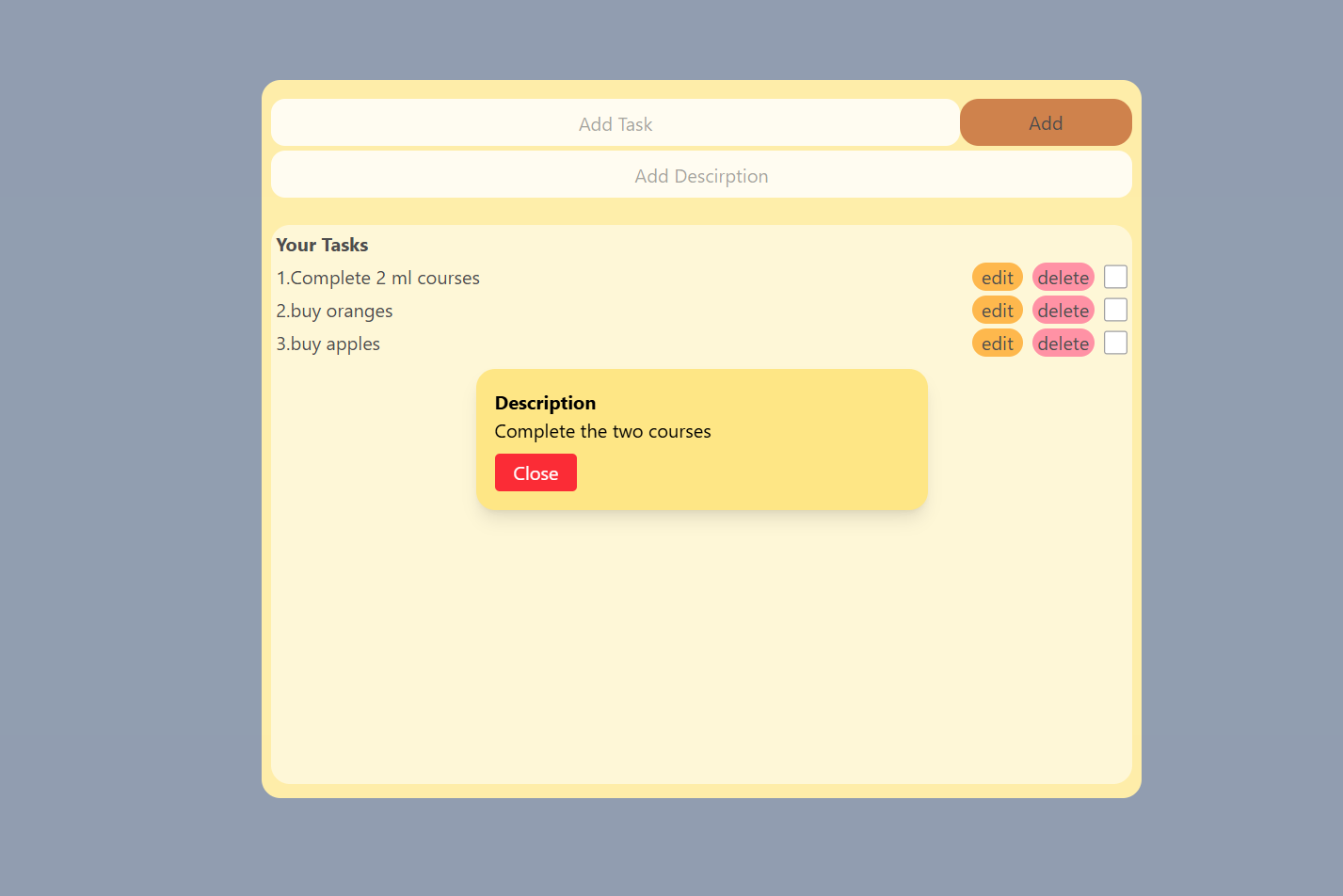Edit the 'buy apples' task
Screen dimensions: 1343x896
pyautogui.click(x=997, y=344)
